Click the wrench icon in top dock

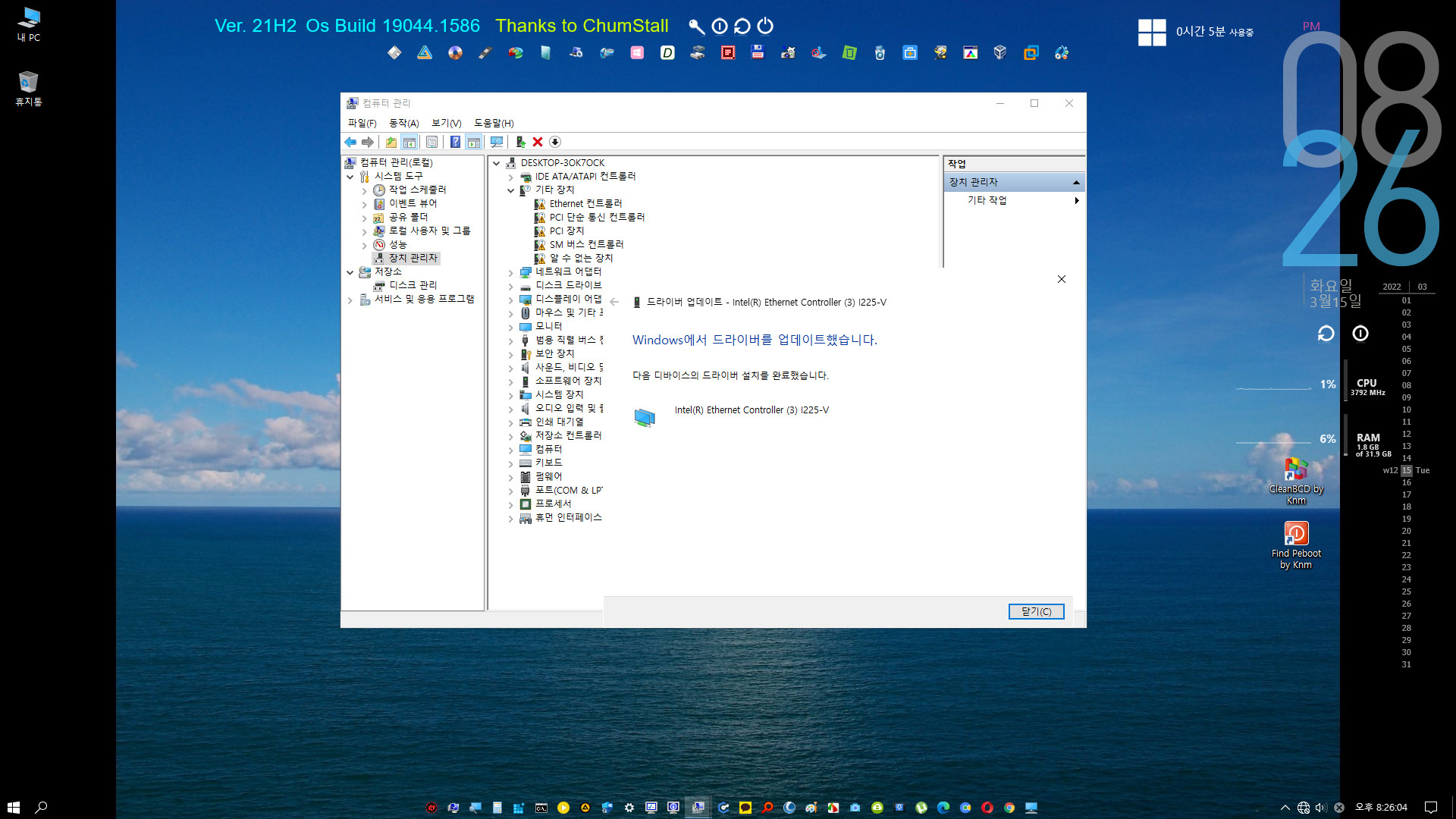pyautogui.click(x=696, y=27)
